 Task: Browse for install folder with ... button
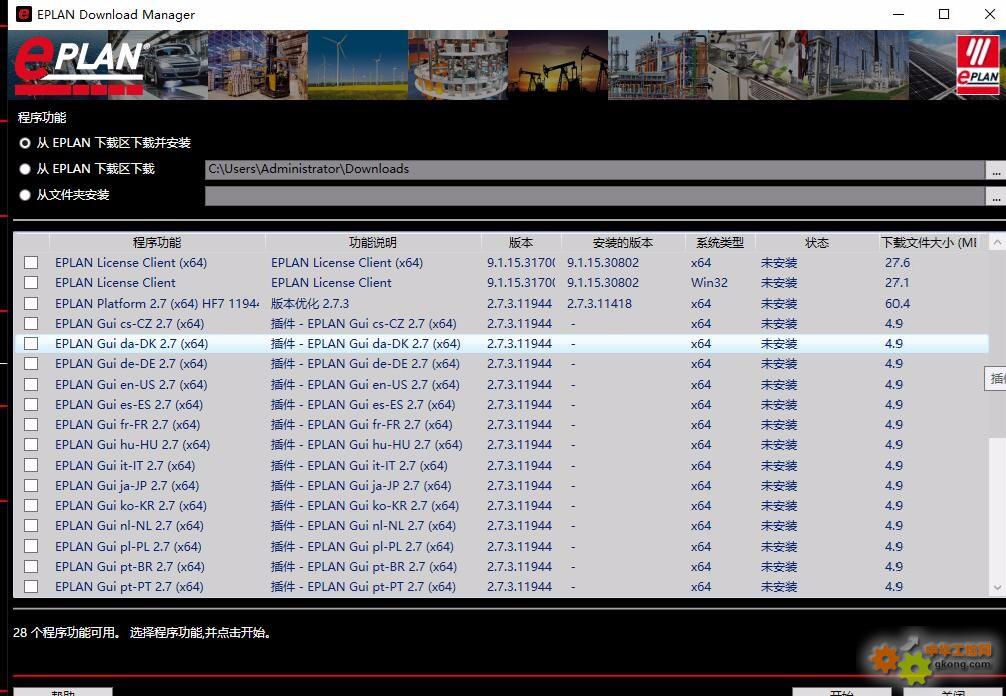(996, 196)
